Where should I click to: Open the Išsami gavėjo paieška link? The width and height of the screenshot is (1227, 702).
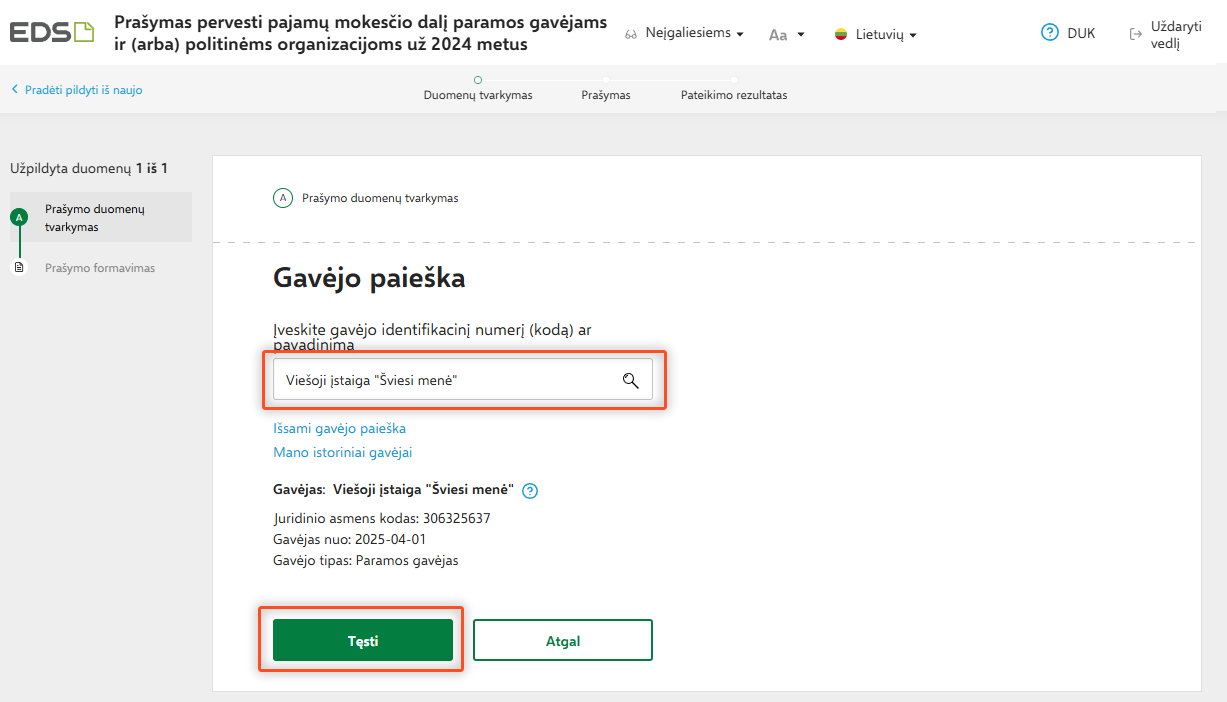[339, 428]
